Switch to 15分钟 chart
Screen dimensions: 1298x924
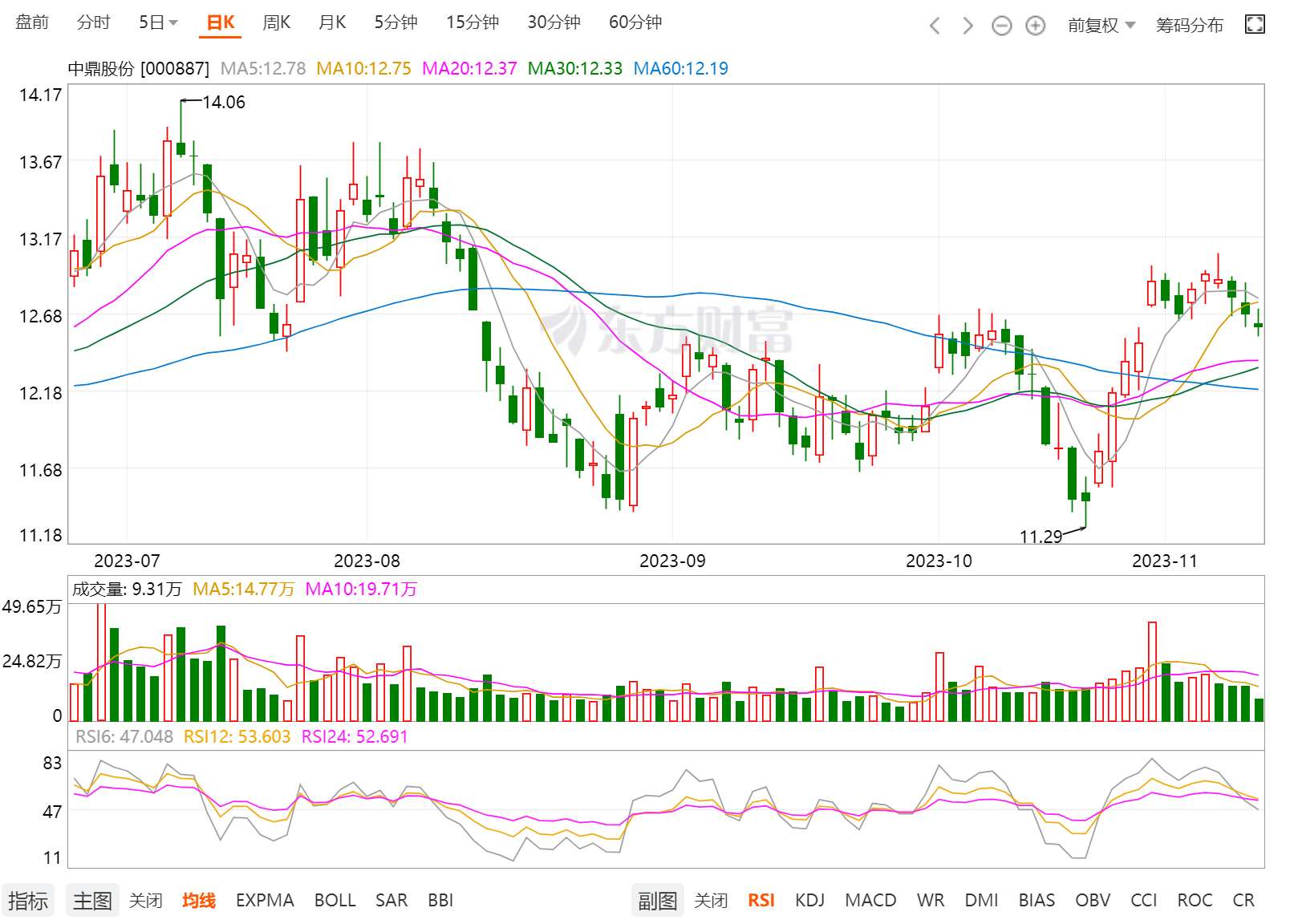473,22
